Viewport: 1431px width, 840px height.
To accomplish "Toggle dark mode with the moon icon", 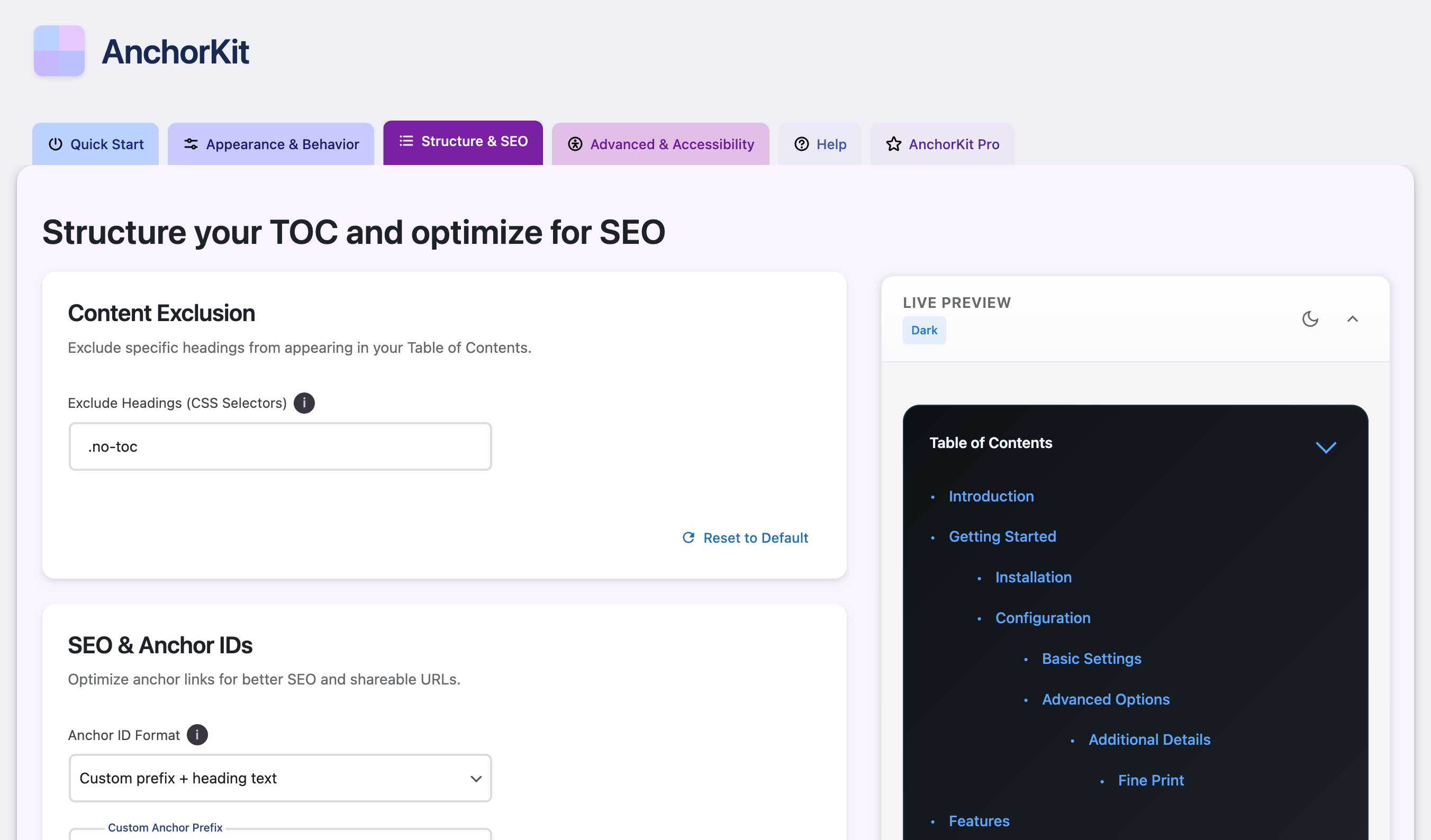I will (x=1311, y=319).
